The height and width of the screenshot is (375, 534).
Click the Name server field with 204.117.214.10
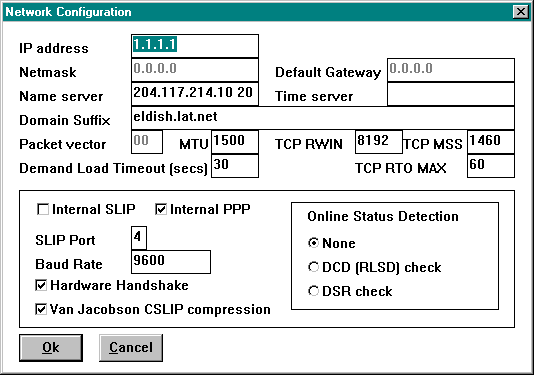click(x=195, y=94)
